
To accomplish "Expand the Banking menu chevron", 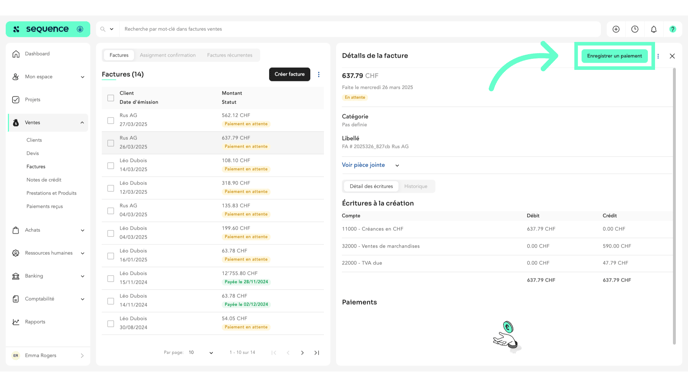I will tap(82, 276).
